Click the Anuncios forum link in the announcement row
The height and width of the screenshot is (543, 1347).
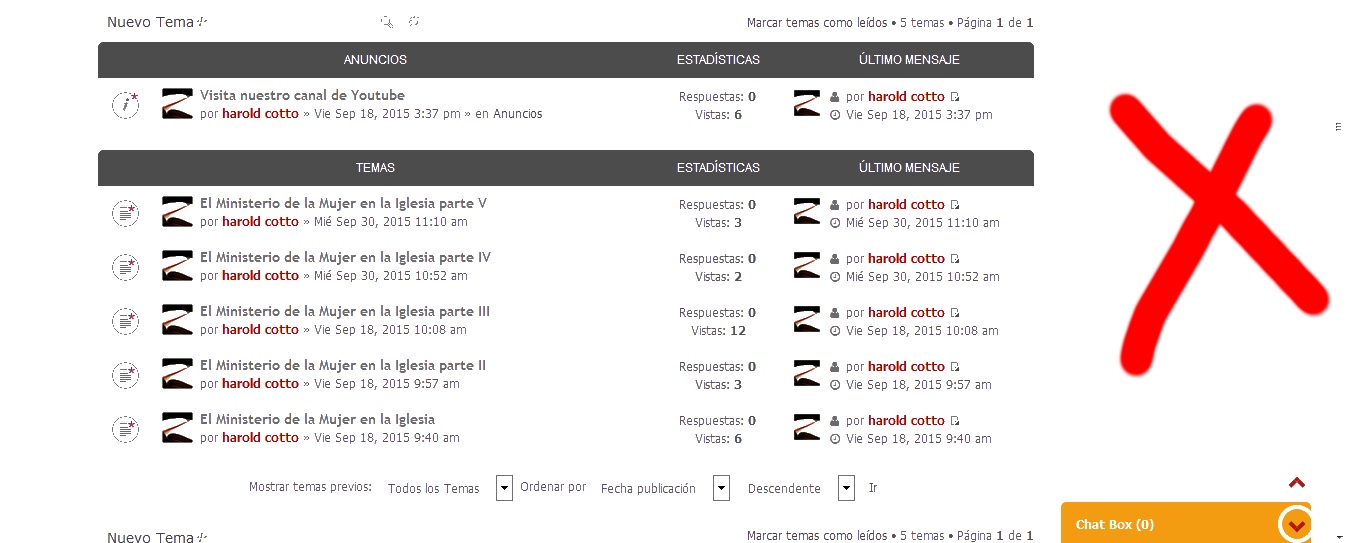pyautogui.click(x=518, y=114)
